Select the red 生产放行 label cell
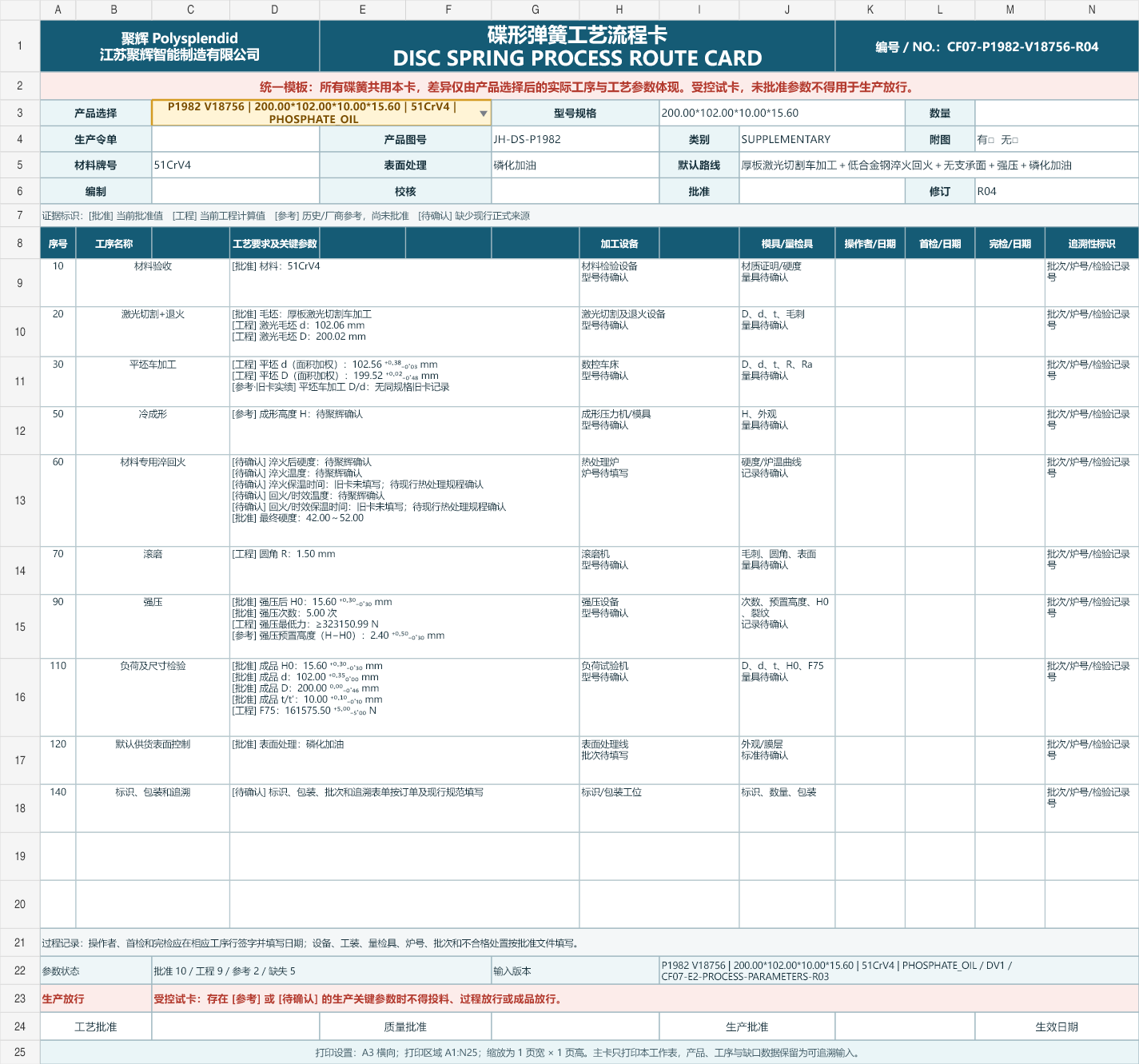Screen dimensions: 1139x1064 point(96,998)
